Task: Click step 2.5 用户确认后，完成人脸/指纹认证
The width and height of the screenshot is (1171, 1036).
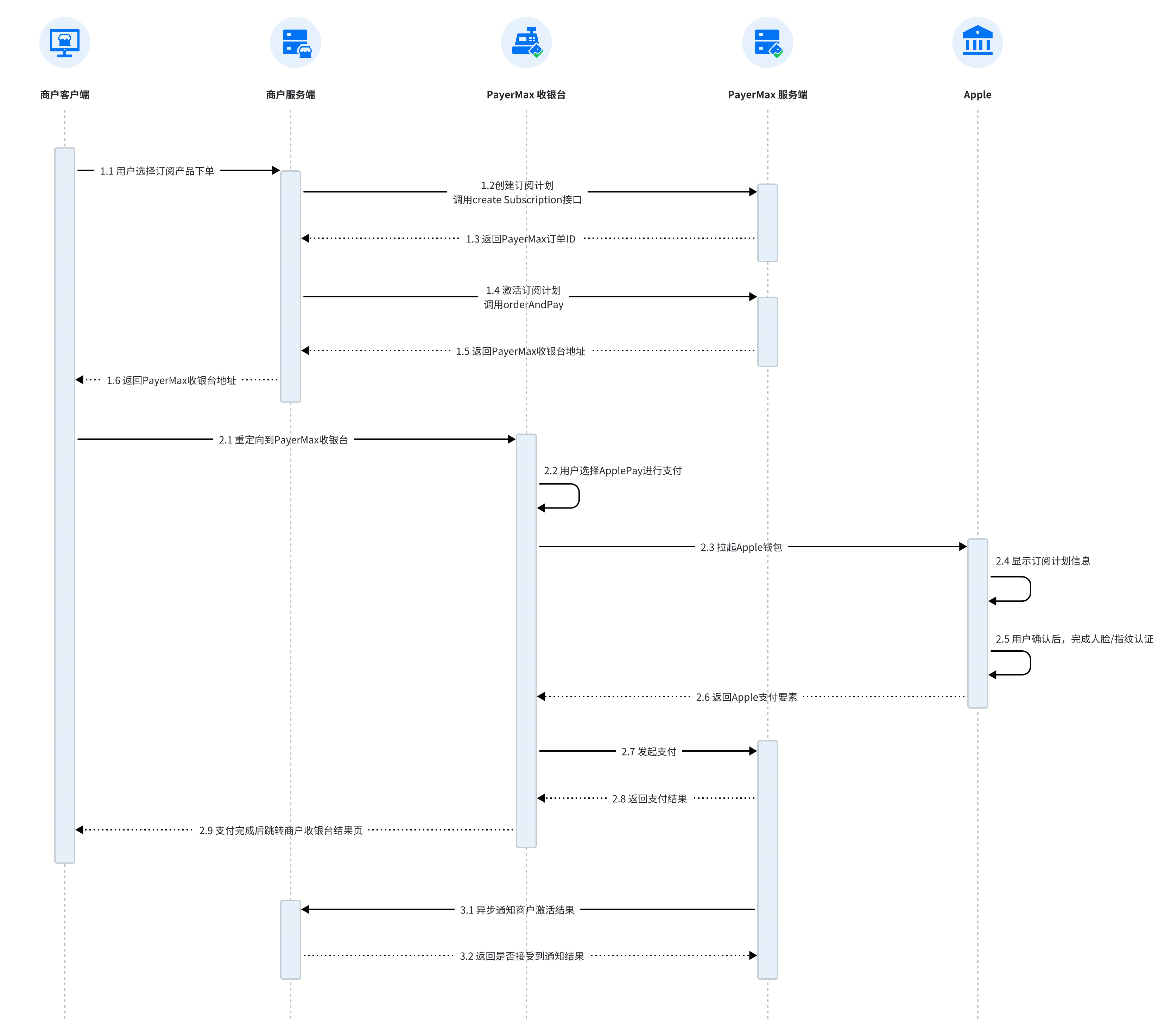Action: click(x=1075, y=639)
